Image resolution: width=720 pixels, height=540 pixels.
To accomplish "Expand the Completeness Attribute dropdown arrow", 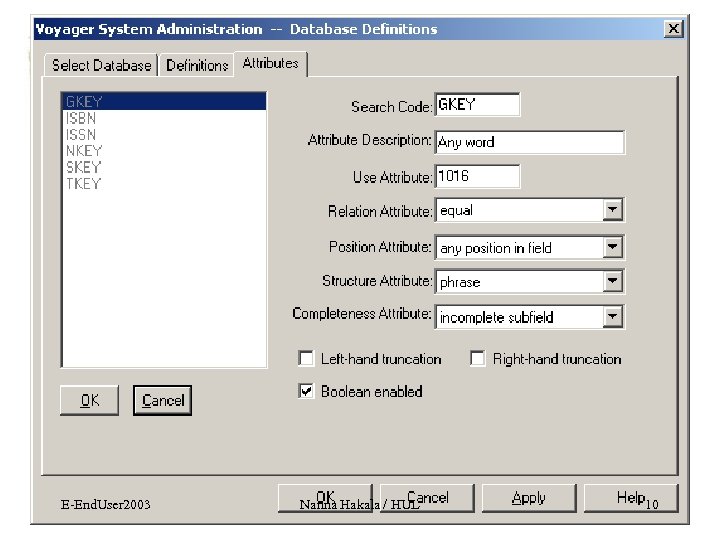I will point(613,316).
